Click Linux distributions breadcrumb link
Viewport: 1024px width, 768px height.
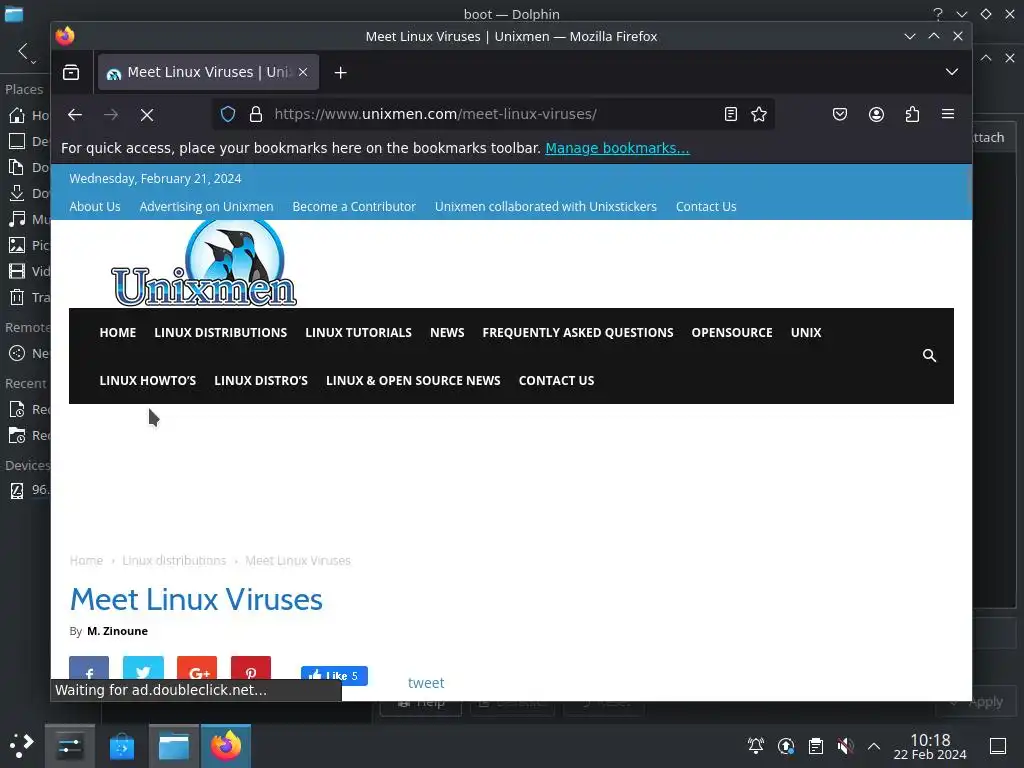174,560
